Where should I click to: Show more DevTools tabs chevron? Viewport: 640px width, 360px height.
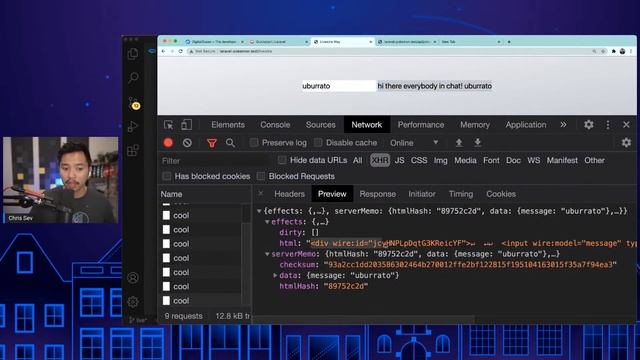point(563,125)
